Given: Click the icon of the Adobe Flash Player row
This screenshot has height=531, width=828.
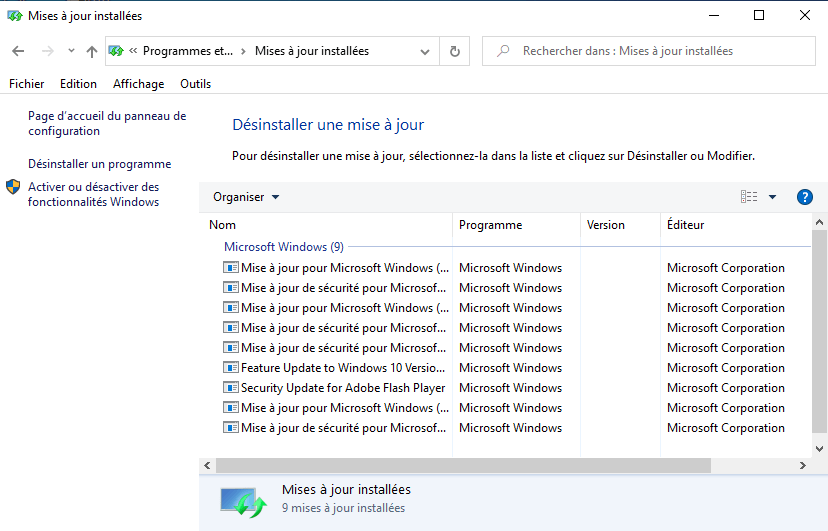Looking at the screenshot, I should point(231,387).
